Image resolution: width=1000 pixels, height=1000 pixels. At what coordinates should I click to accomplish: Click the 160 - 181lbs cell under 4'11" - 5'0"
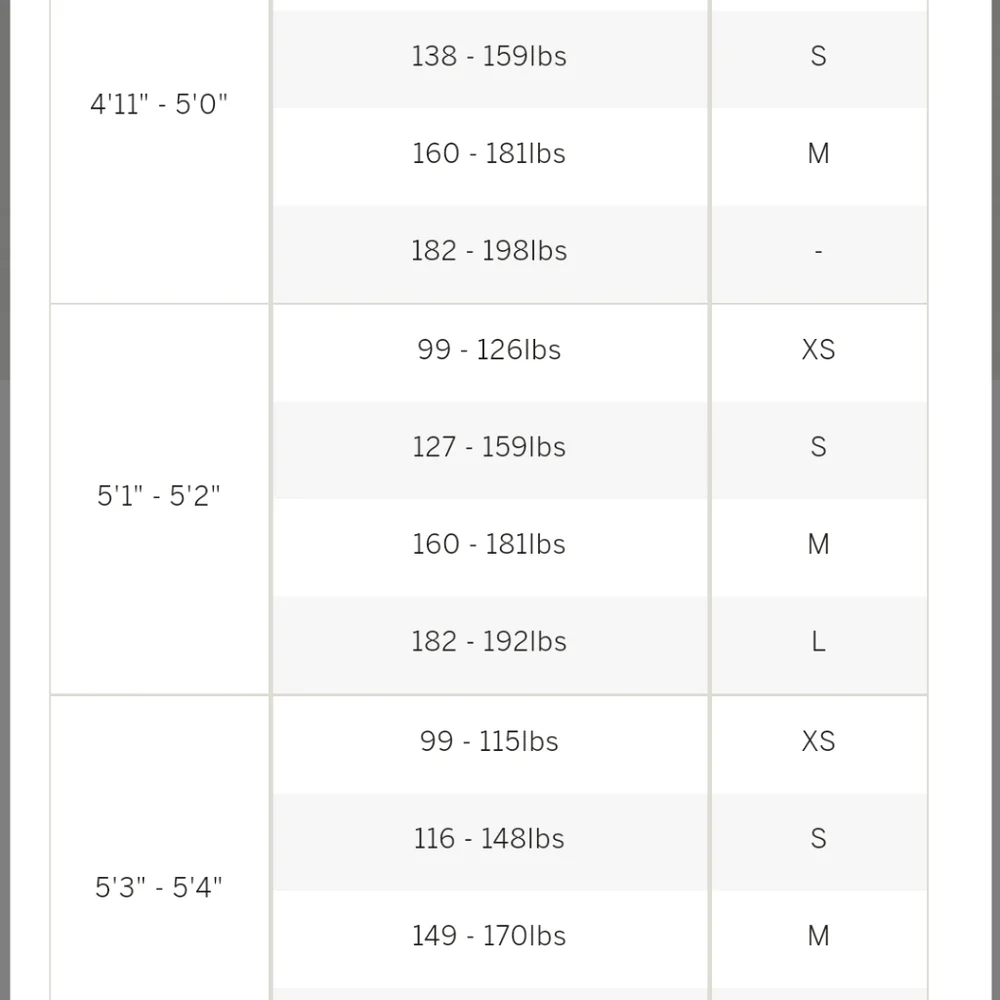490,156
